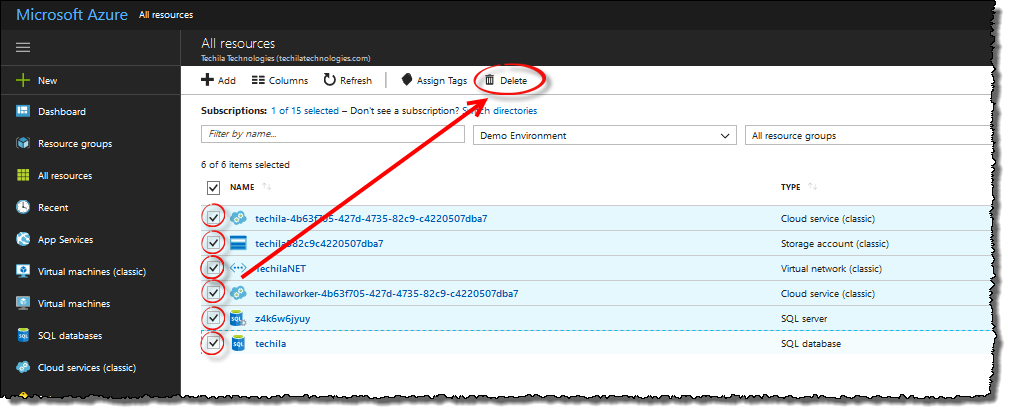Select All resources sidebar label

coord(65,176)
